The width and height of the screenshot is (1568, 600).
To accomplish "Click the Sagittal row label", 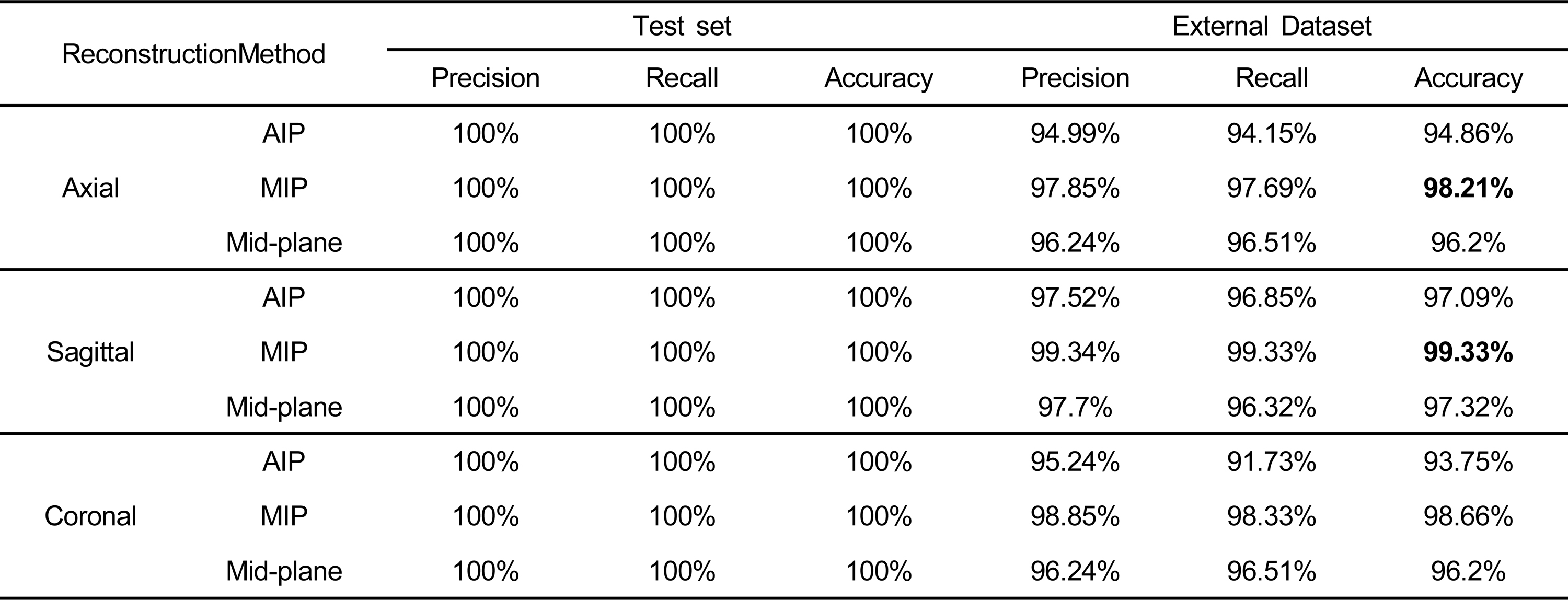I will tap(90, 352).
